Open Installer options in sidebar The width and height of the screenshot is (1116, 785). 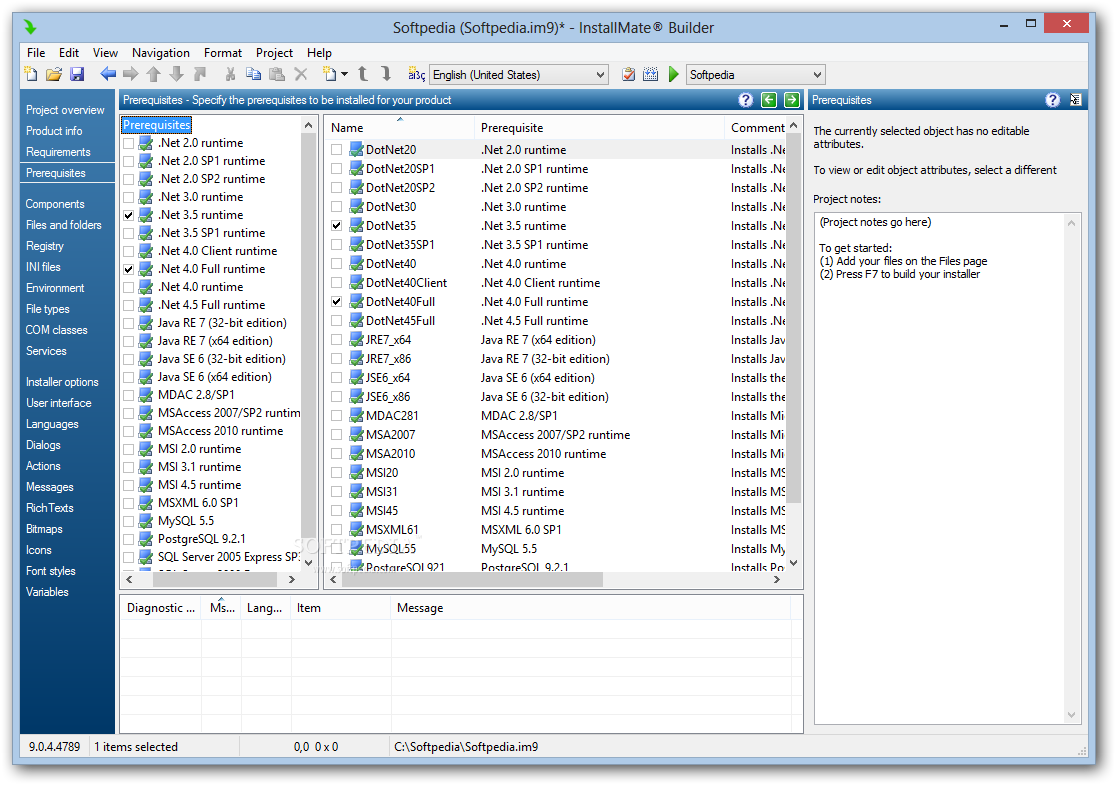point(62,382)
